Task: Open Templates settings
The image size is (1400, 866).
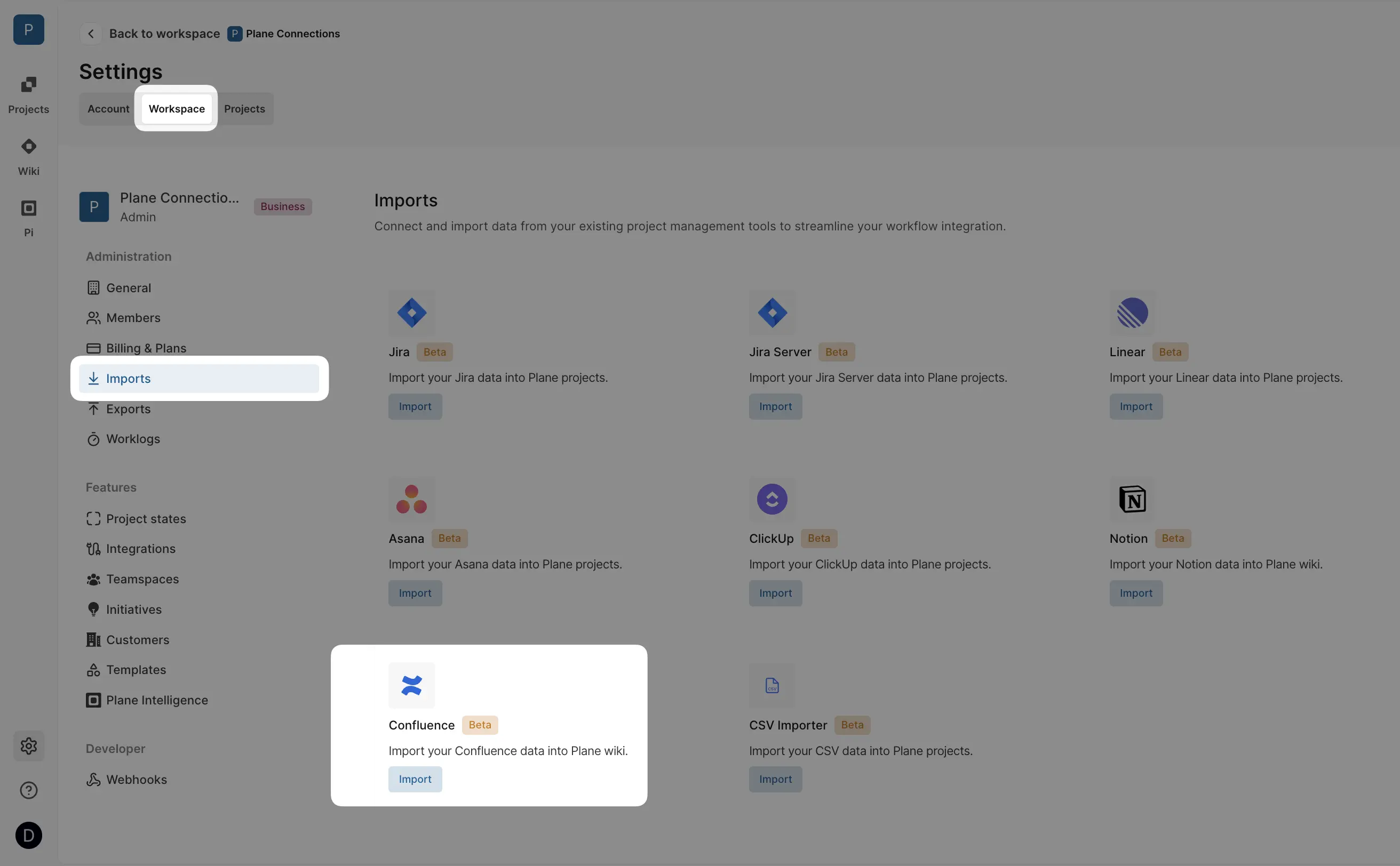Action: (x=199, y=670)
